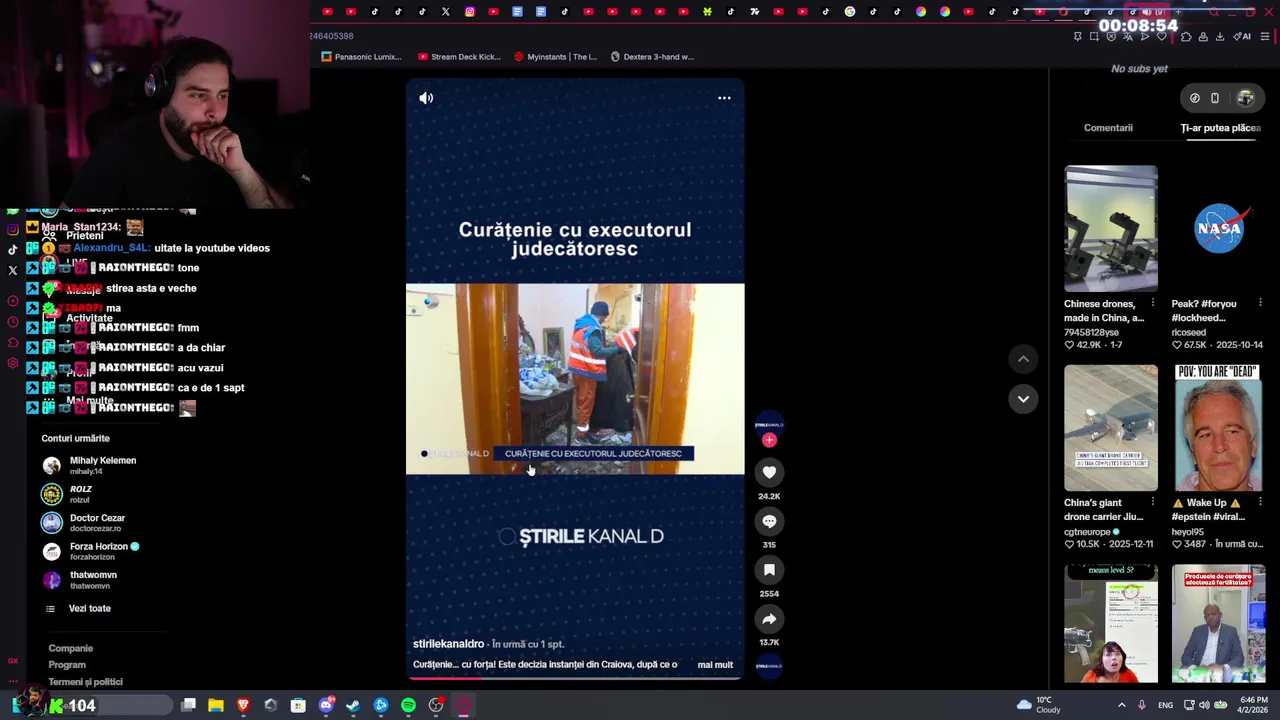
Task: Open Steam from the taskbar
Action: [x=353, y=705]
